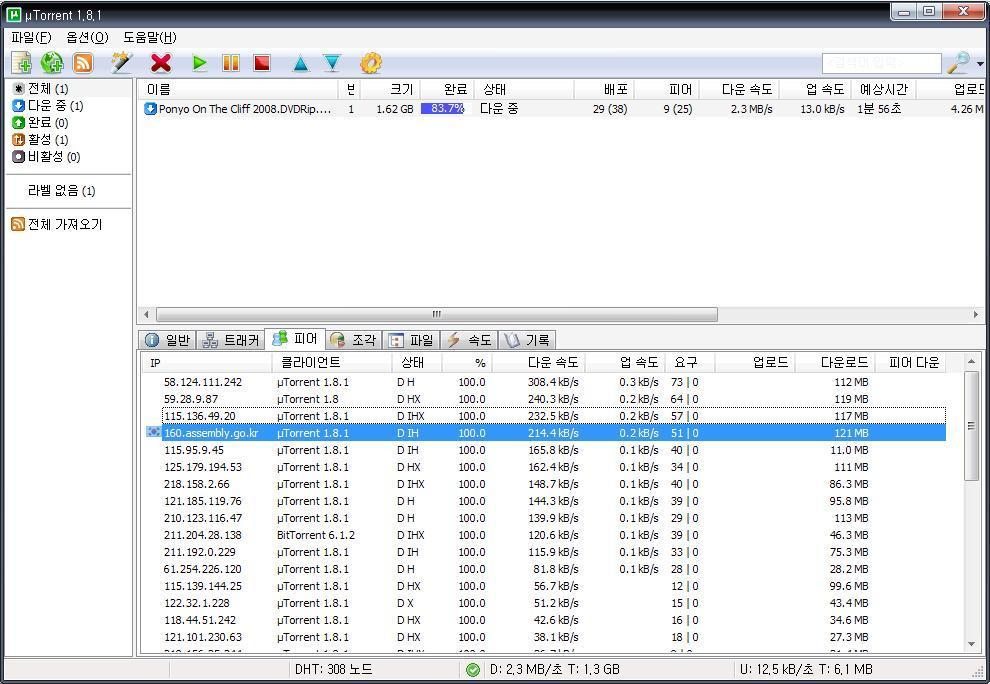Remove torrent with the red X icon
990x684 pixels.
[x=160, y=63]
